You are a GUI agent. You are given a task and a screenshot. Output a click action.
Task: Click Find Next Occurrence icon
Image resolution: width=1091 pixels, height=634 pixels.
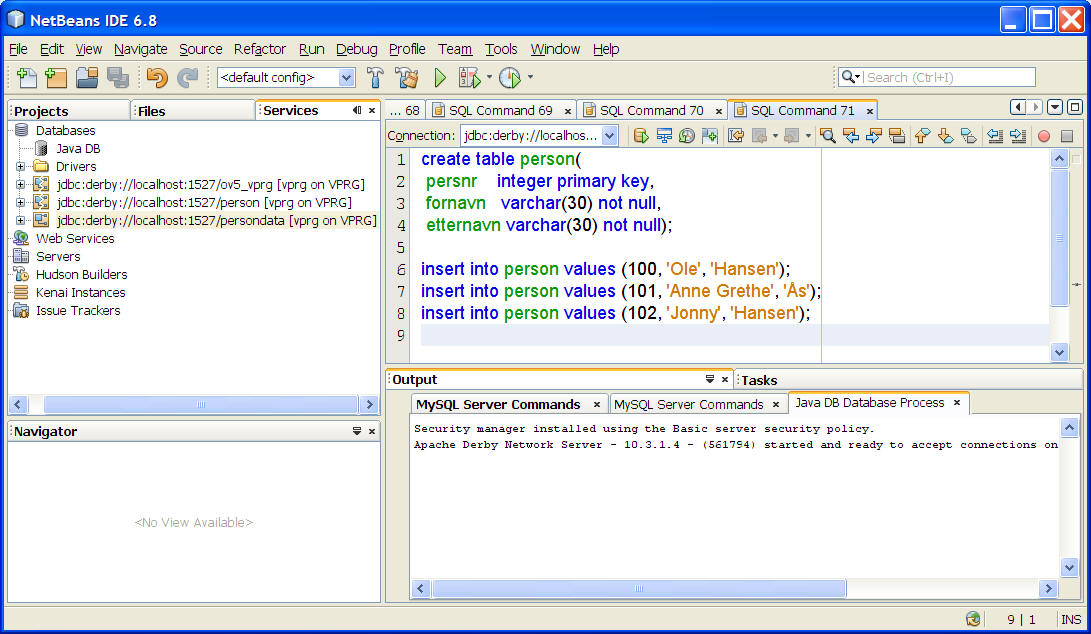pyautogui.click(x=874, y=136)
